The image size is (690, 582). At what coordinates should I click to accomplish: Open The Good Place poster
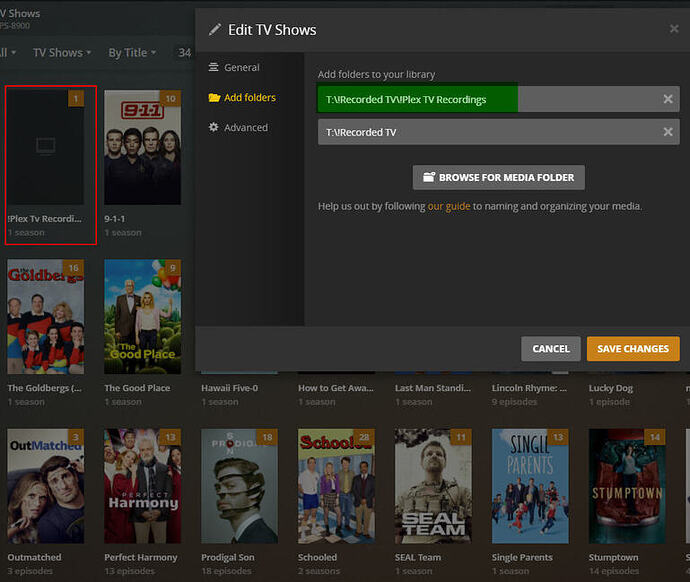tap(142, 317)
